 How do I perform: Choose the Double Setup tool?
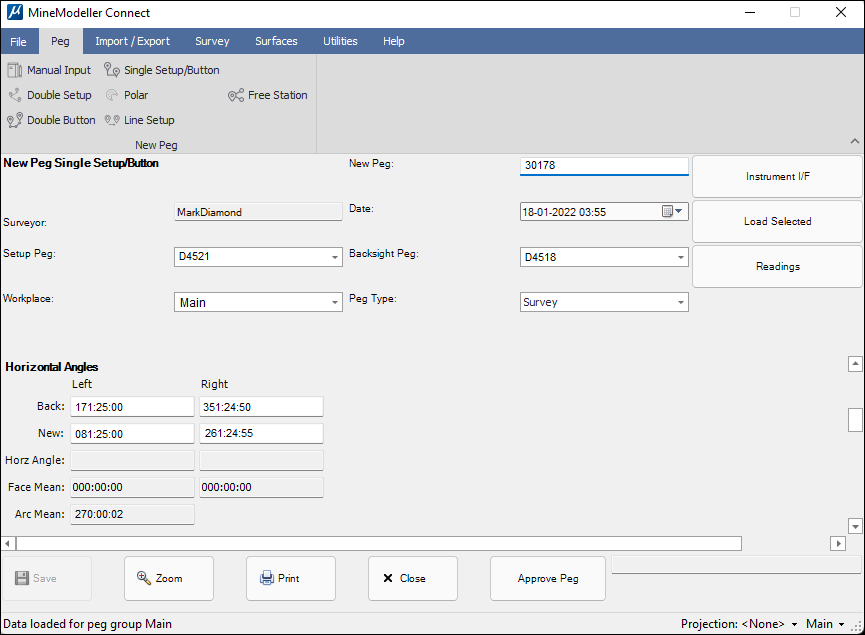click(x=50, y=95)
